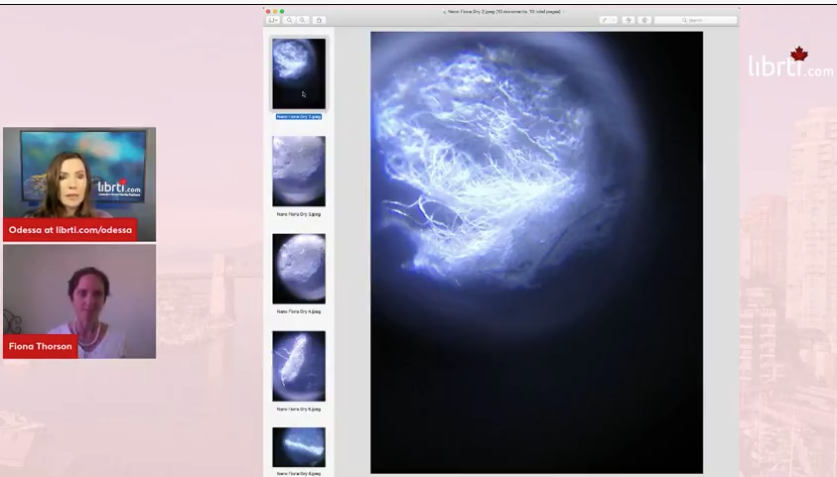This screenshot has width=837, height=477.
Task: Click the rotate icon in the toolbar
Action: (629, 20)
